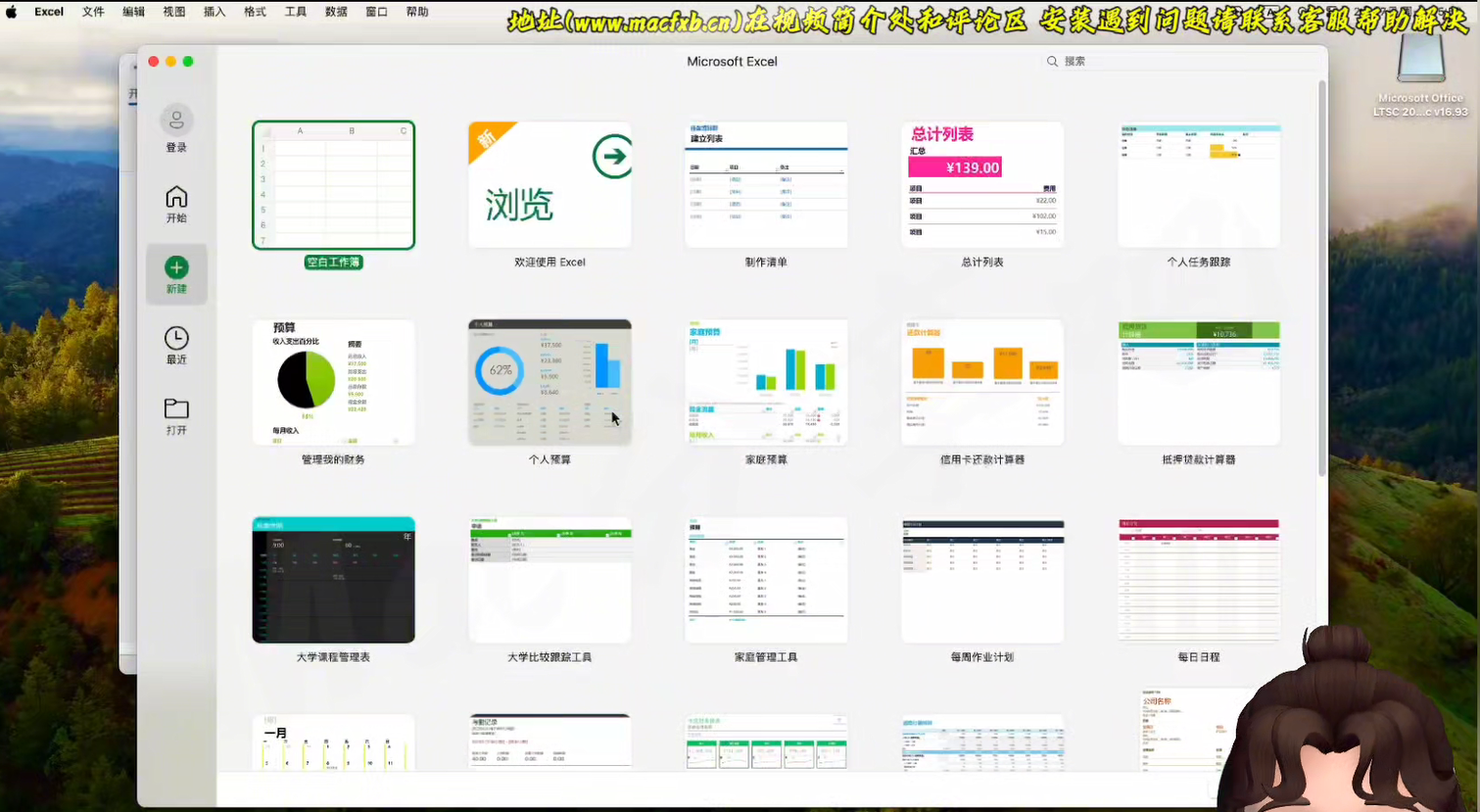Click the 每日日程 caption text
Screen dimensions: 1480x812
1199,657
